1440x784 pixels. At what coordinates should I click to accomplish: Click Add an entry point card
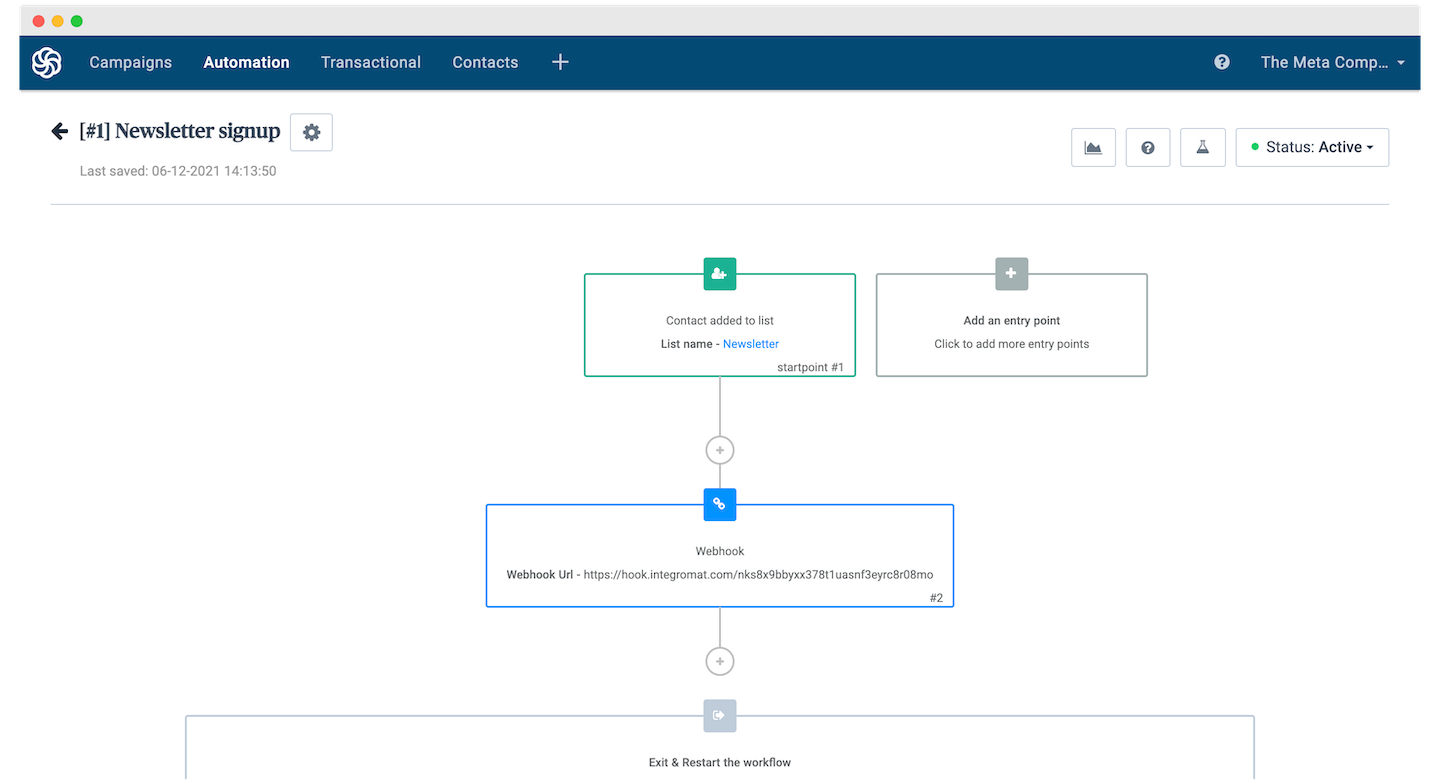pos(1012,325)
